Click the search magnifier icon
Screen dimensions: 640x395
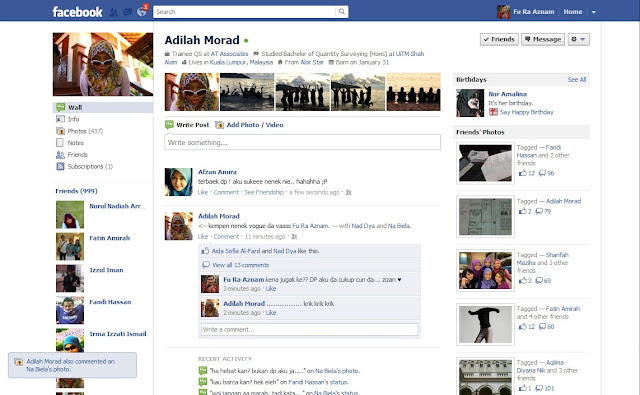(x=342, y=12)
